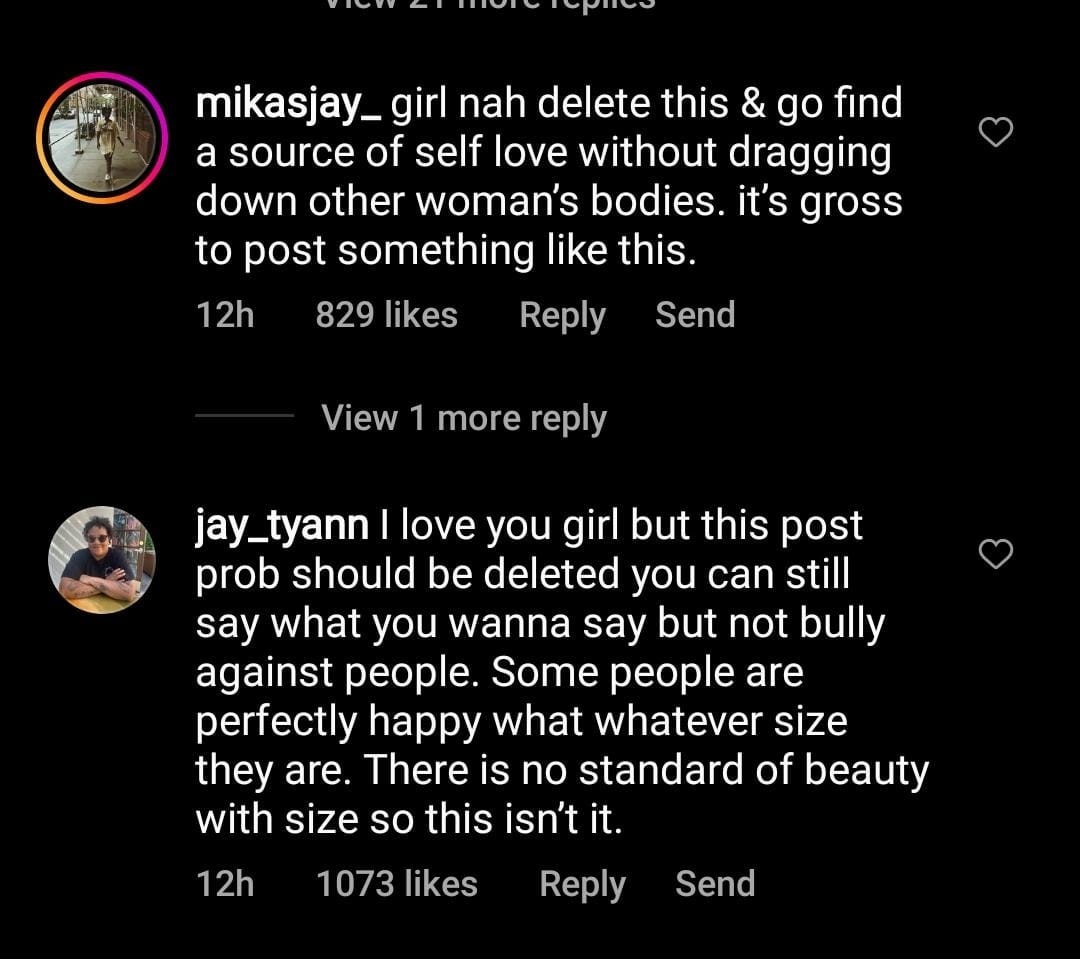The height and width of the screenshot is (959, 1080).
Task: Send mikasjay_'s comment to someone
Action: [x=695, y=315]
